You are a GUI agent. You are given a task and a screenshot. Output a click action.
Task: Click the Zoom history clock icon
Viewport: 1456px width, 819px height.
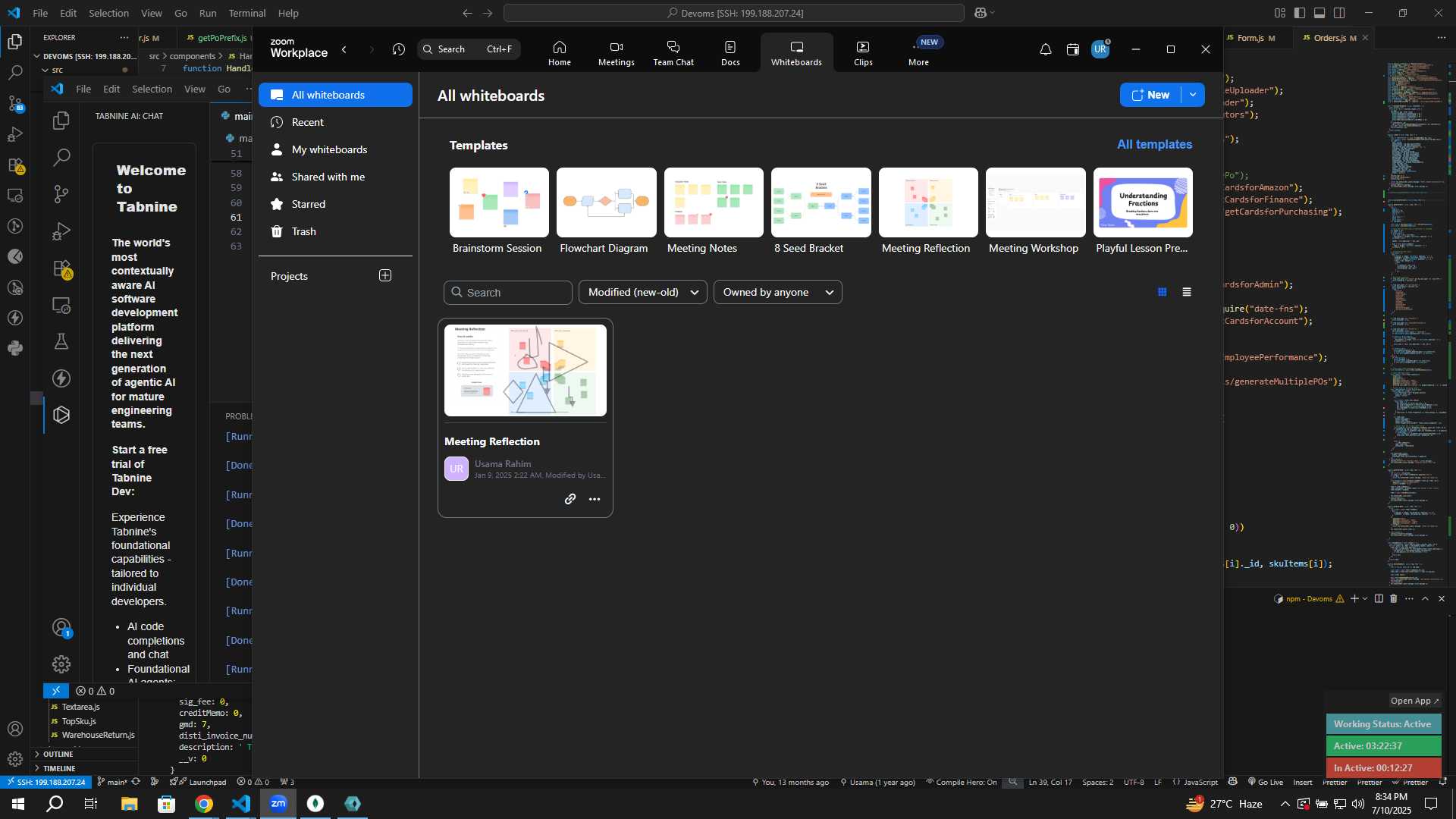(399, 49)
